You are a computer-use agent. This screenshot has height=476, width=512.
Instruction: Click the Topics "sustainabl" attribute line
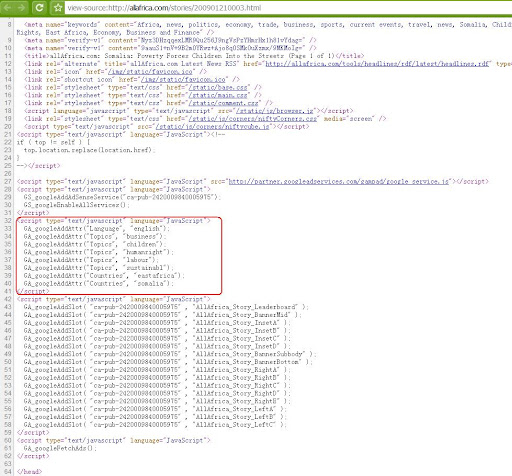point(99,268)
